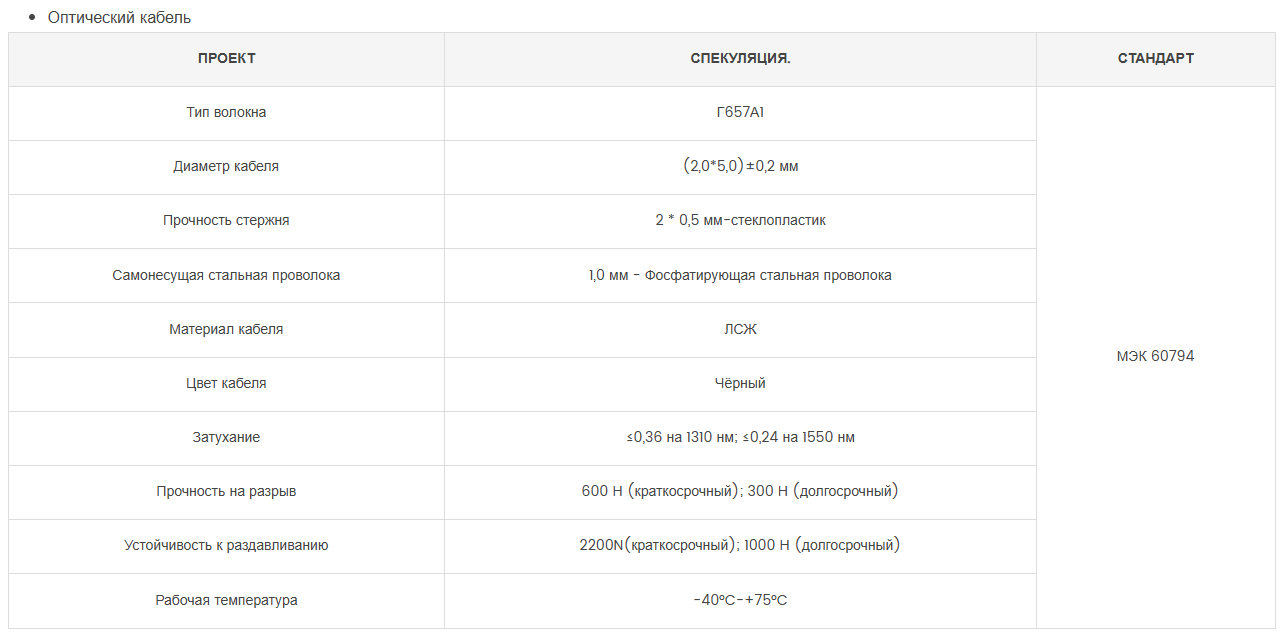Image resolution: width=1282 pixels, height=636 pixels.
Task: Click the ПРОЕКТ column header
Action: click(x=226, y=59)
